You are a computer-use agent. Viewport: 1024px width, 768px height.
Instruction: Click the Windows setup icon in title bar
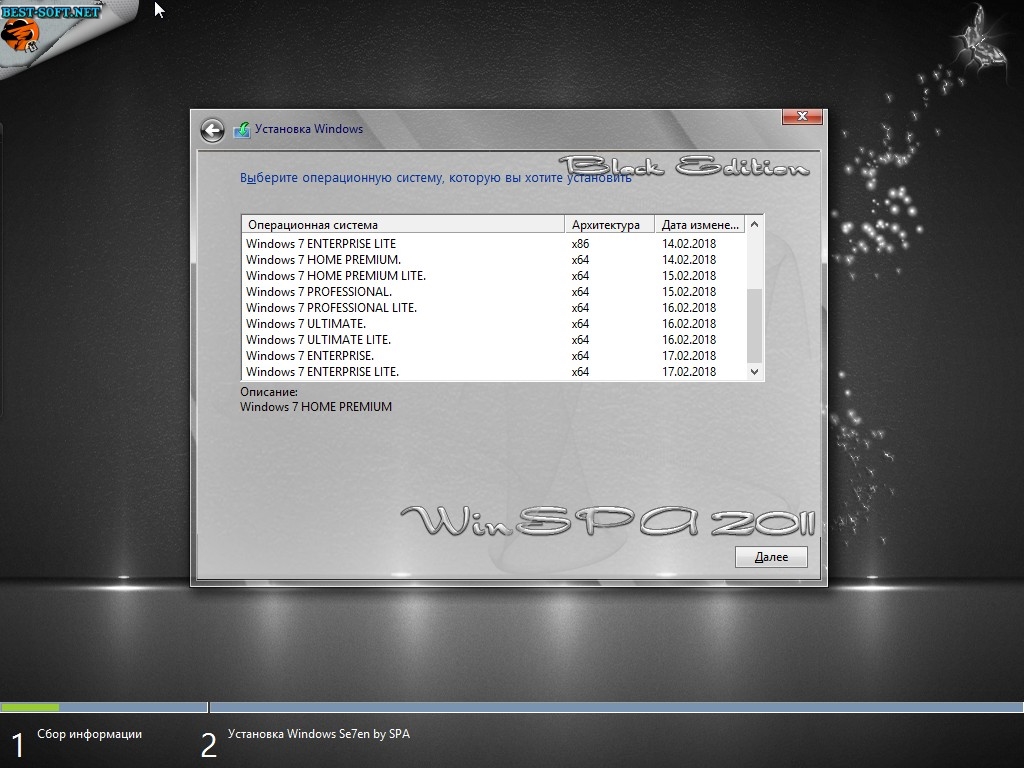click(x=242, y=130)
